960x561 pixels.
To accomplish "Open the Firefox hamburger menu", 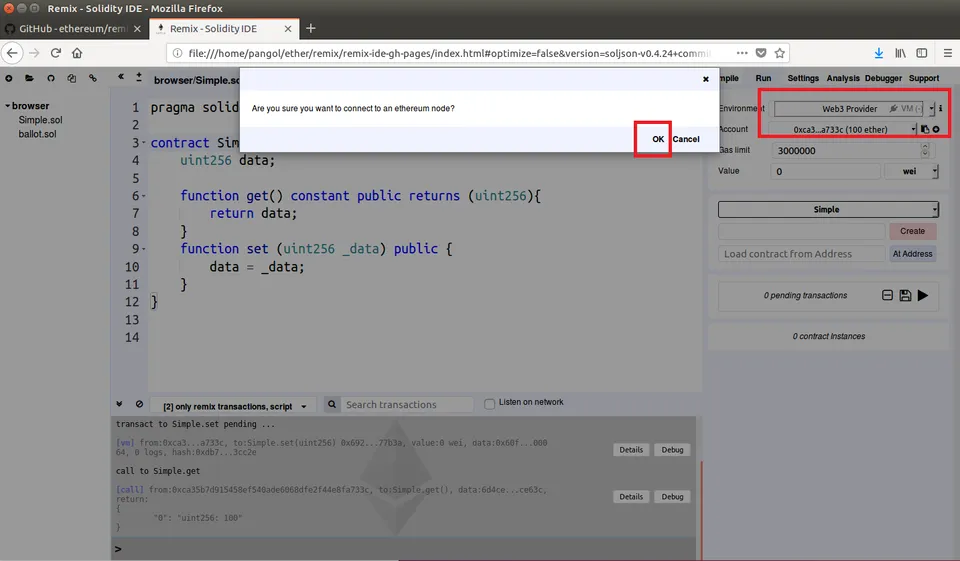I will (x=947, y=53).
